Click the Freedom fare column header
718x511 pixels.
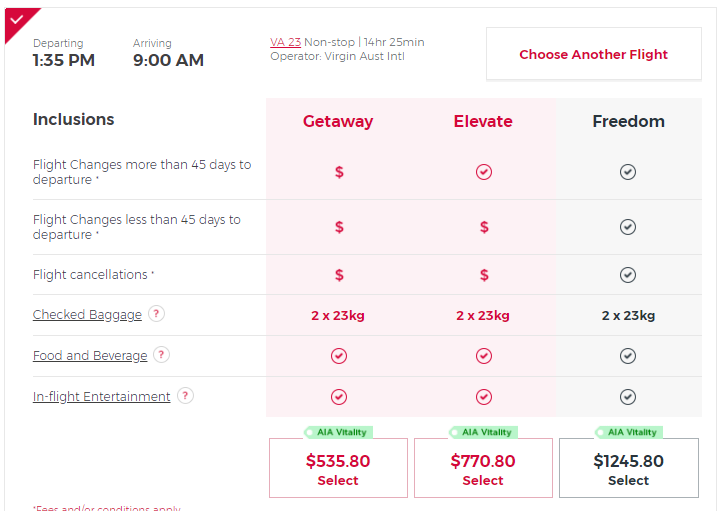point(628,121)
